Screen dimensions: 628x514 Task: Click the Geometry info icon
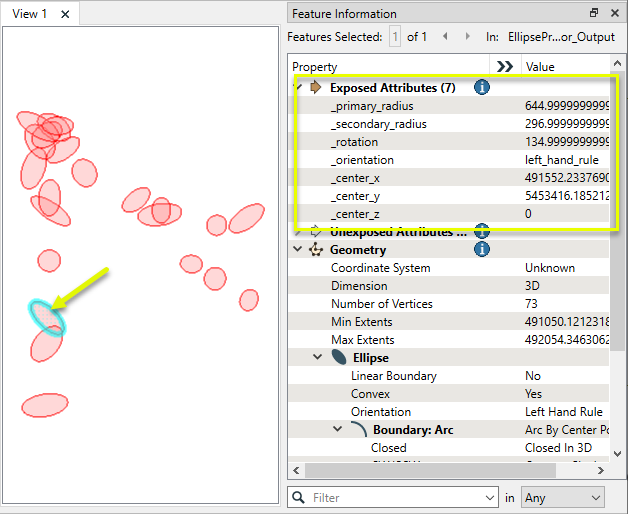(481, 249)
